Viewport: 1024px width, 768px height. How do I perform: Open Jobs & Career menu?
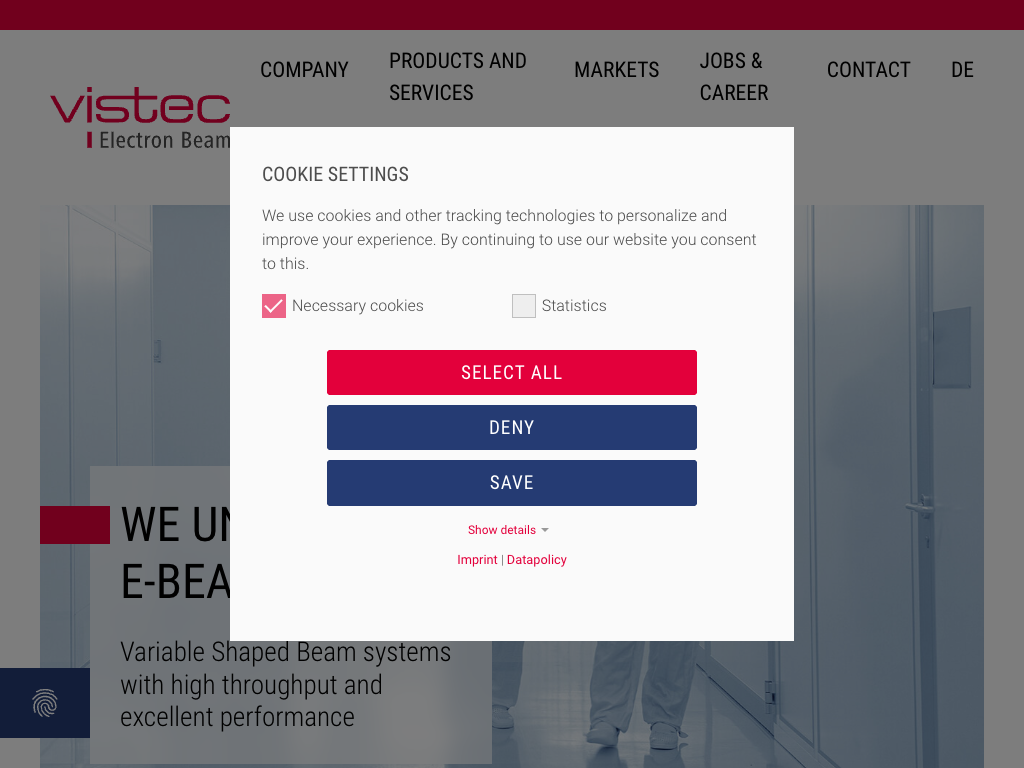pyautogui.click(x=734, y=76)
